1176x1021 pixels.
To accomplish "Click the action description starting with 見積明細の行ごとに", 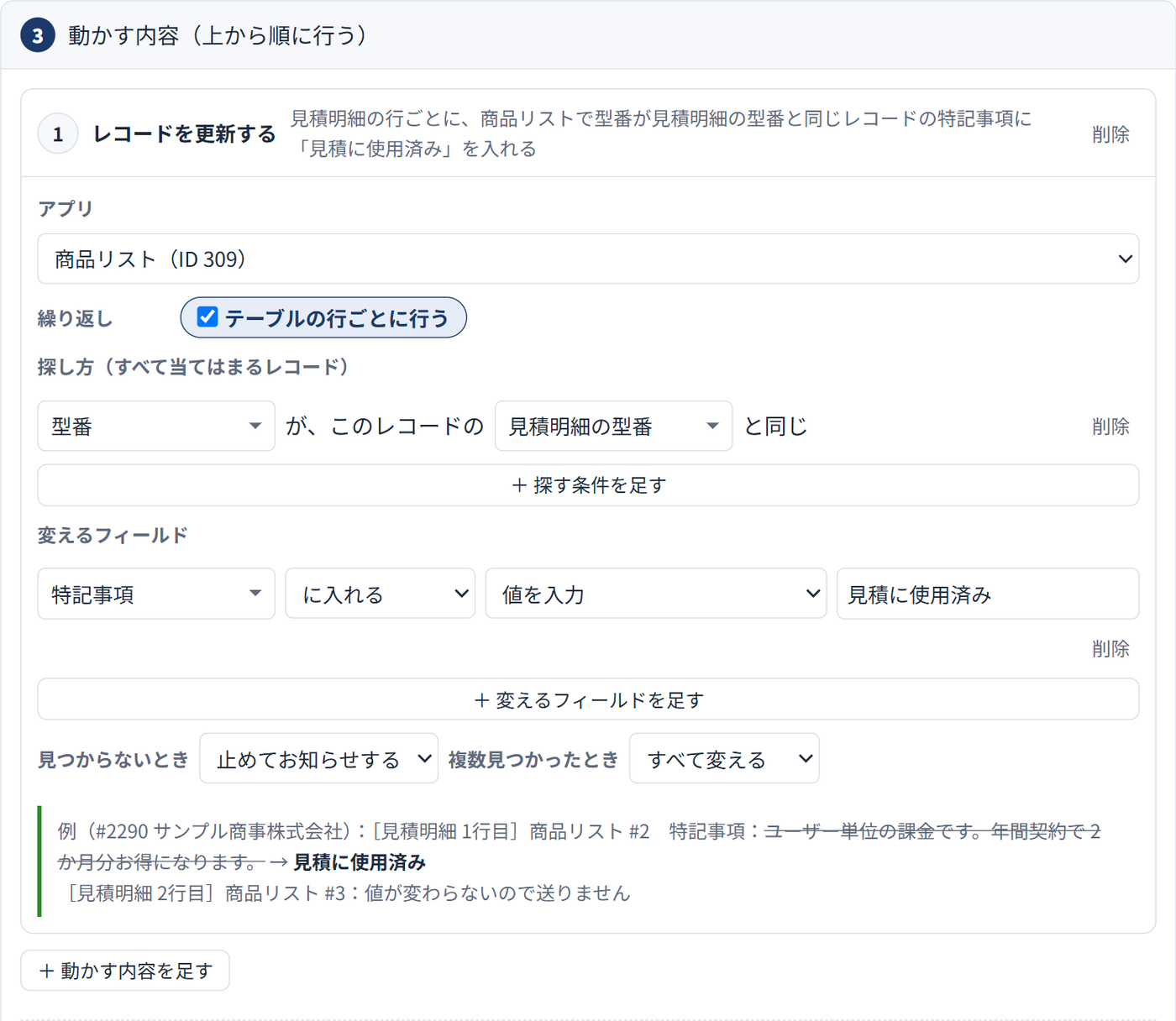I will [x=660, y=134].
